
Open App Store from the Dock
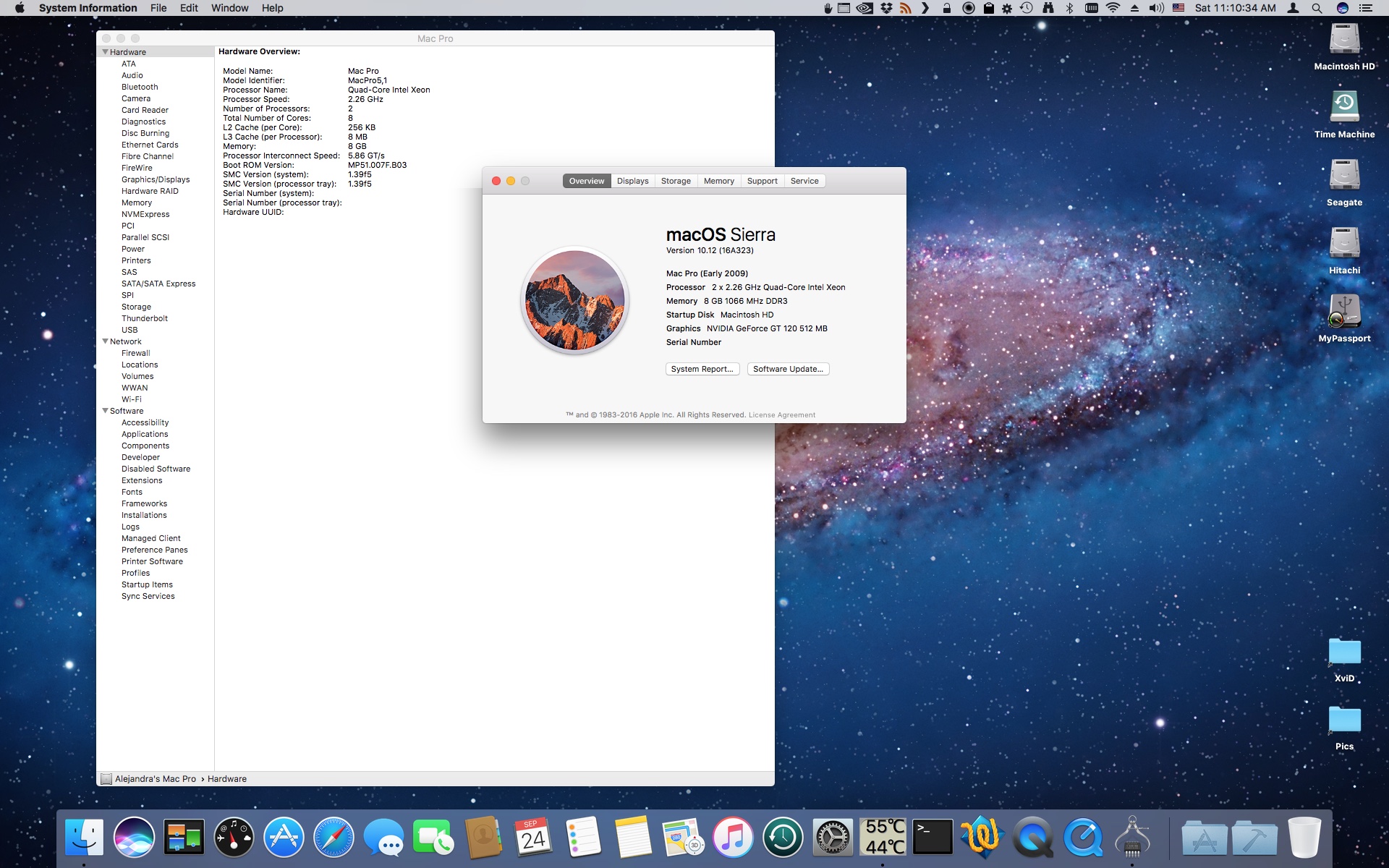284,838
